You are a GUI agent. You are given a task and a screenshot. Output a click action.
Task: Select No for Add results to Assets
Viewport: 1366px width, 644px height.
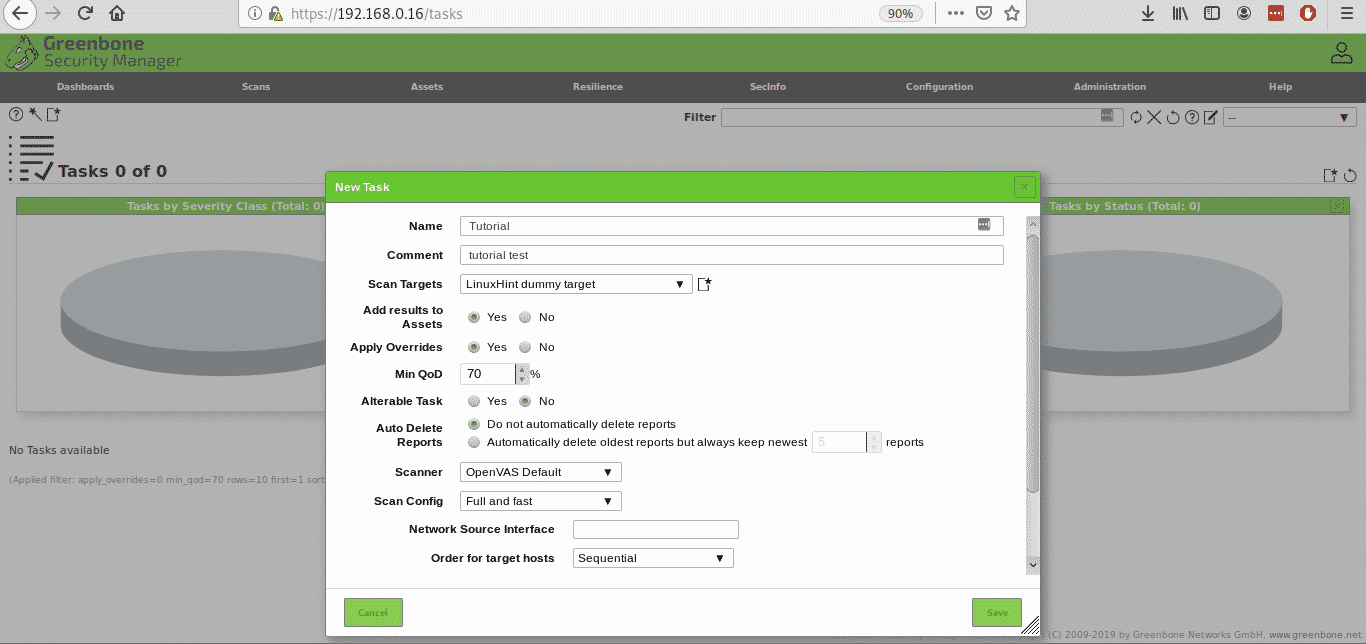pyautogui.click(x=525, y=317)
